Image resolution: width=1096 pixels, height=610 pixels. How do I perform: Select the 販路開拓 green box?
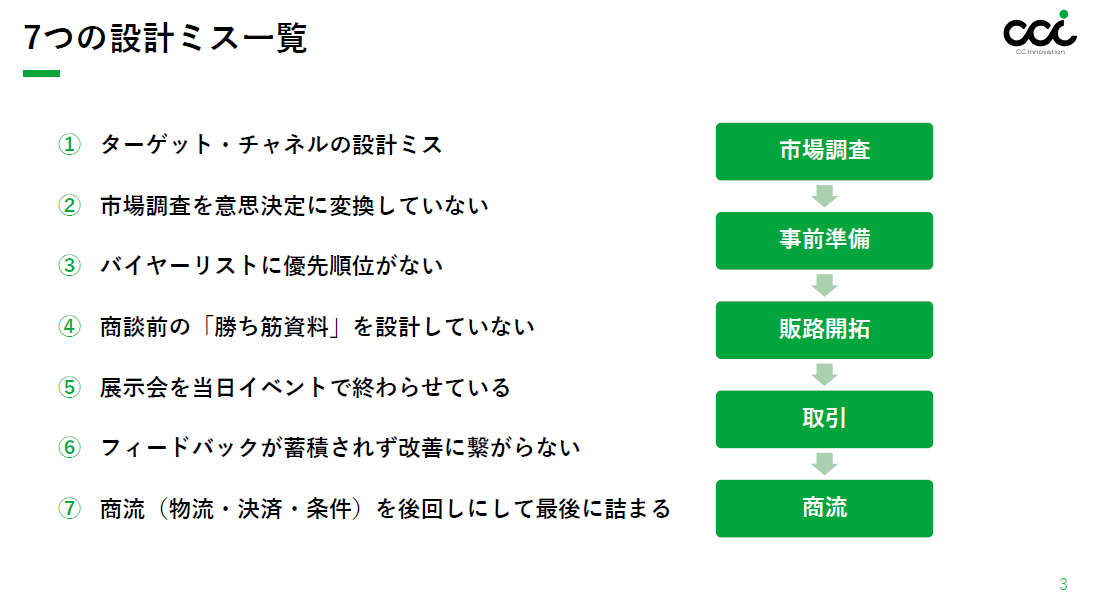[824, 329]
